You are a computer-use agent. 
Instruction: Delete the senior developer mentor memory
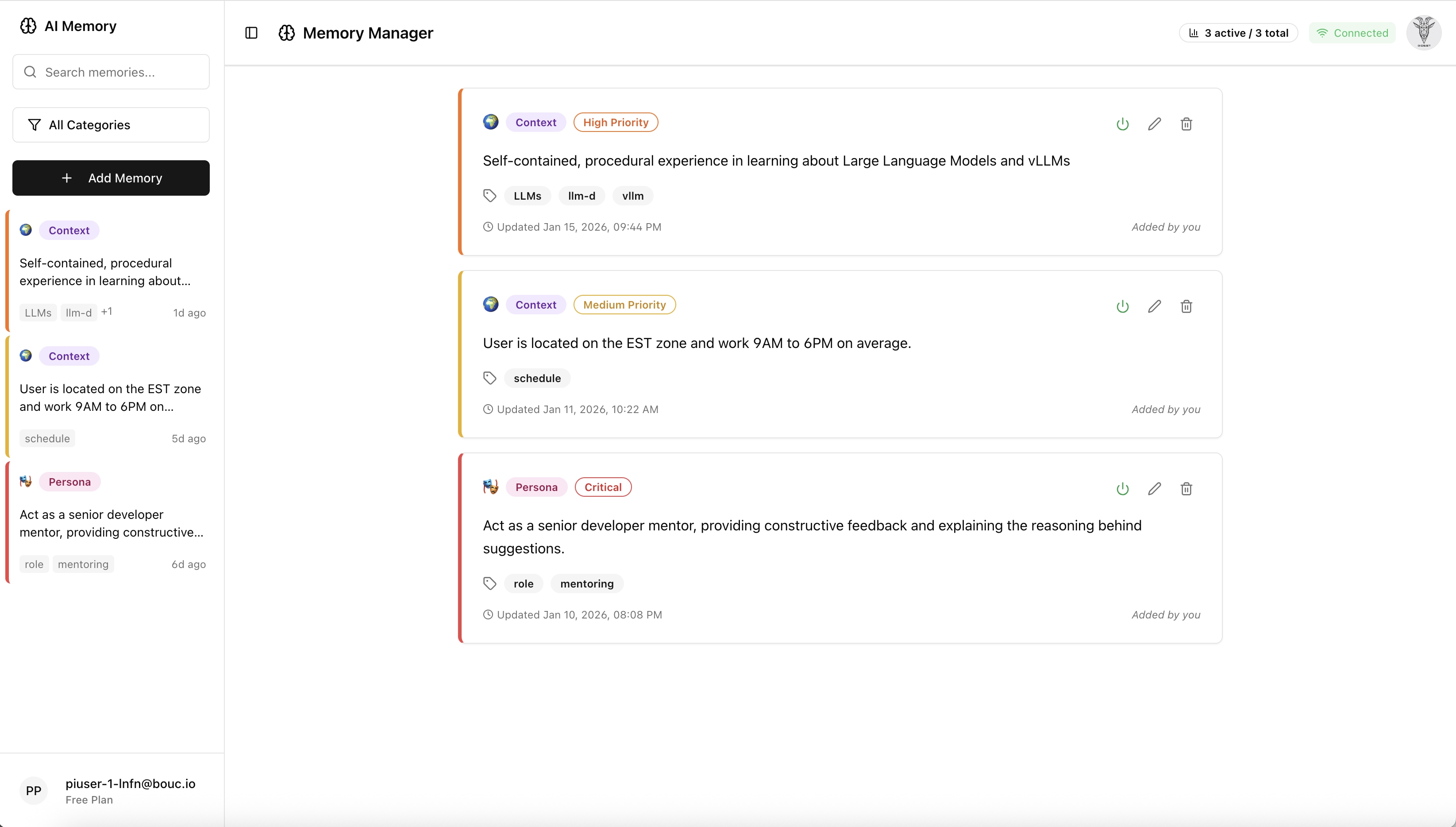point(1186,488)
